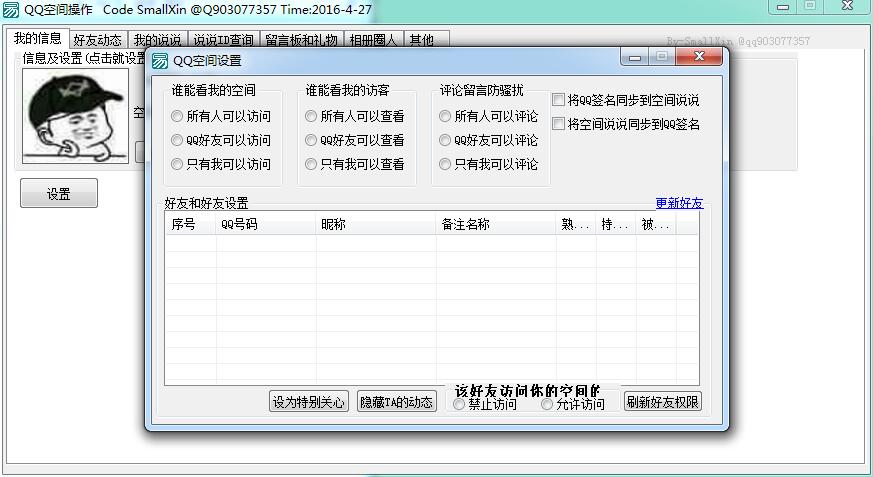The height and width of the screenshot is (477, 873).
Task: Open 留言板和礼物 tab
Action: 302,40
